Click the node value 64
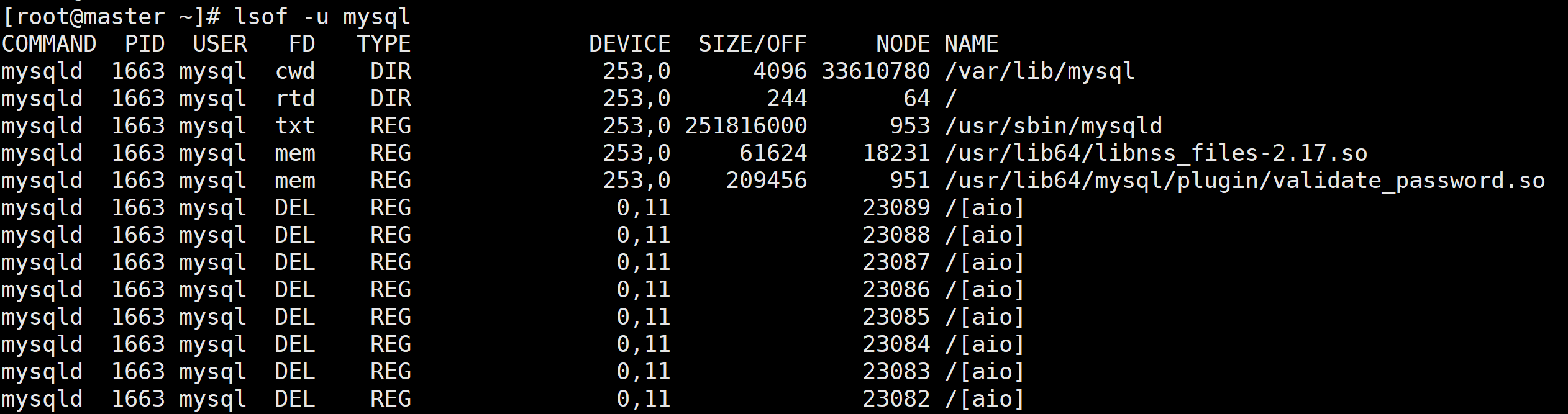 (x=916, y=99)
